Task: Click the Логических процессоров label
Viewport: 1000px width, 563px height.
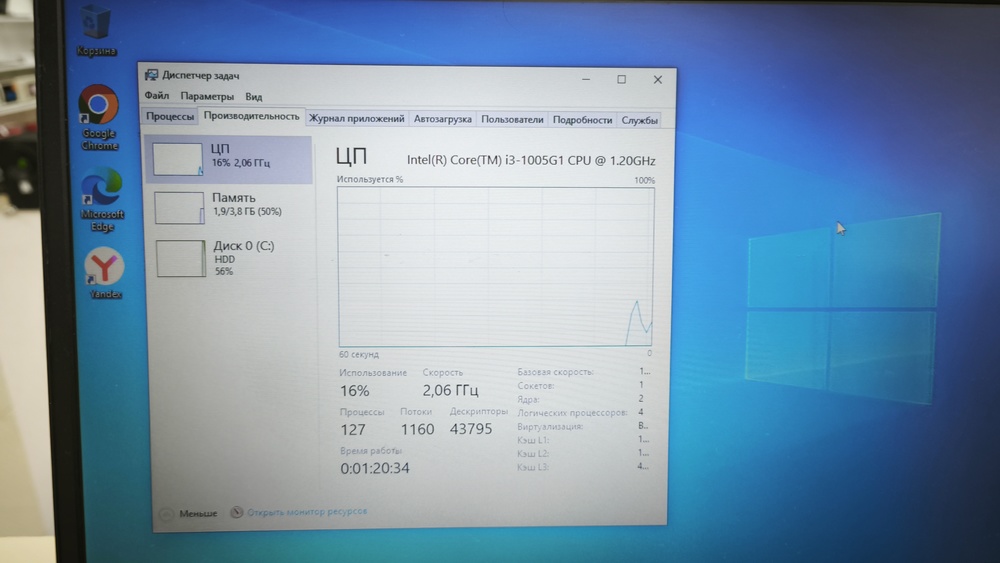Action: point(572,413)
